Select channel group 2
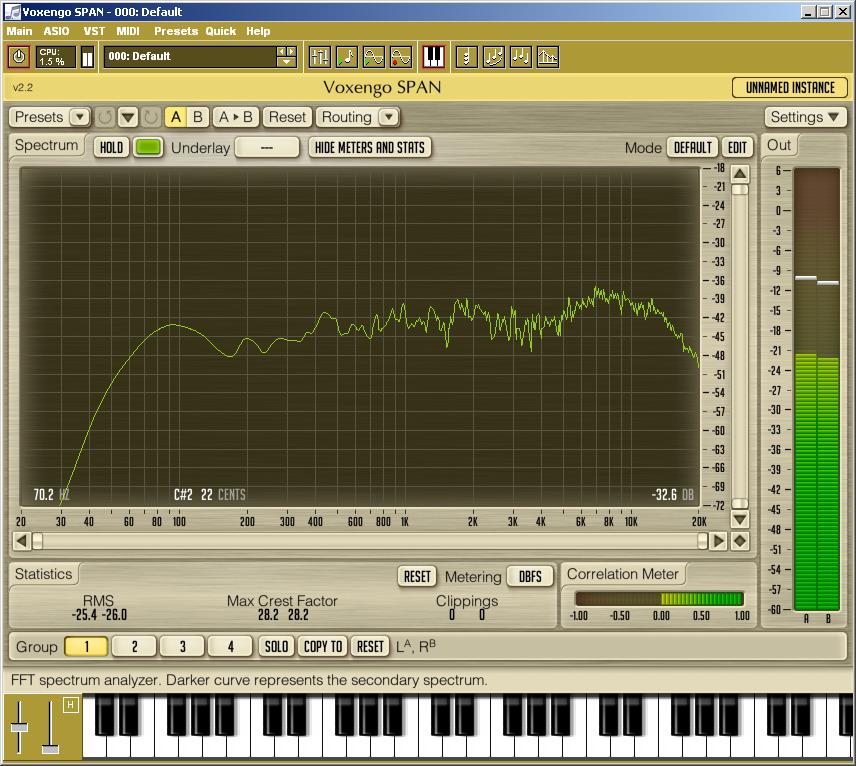Image resolution: width=856 pixels, height=766 pixels. [x=134, y=646]
